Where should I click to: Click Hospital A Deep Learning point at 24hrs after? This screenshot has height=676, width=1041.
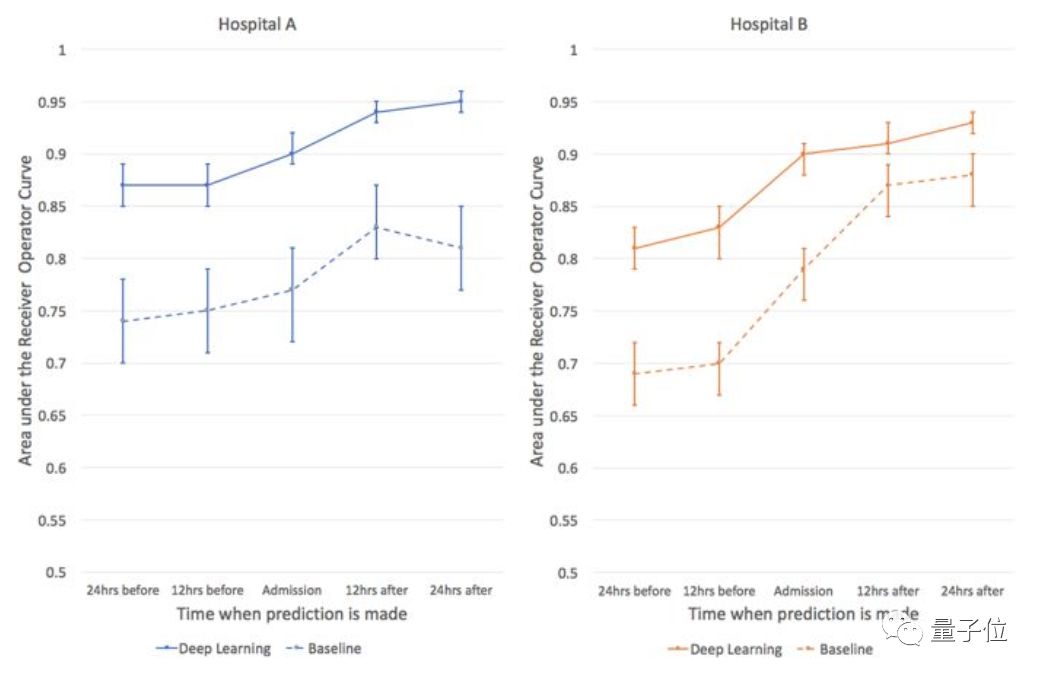[x=461, y=101]
